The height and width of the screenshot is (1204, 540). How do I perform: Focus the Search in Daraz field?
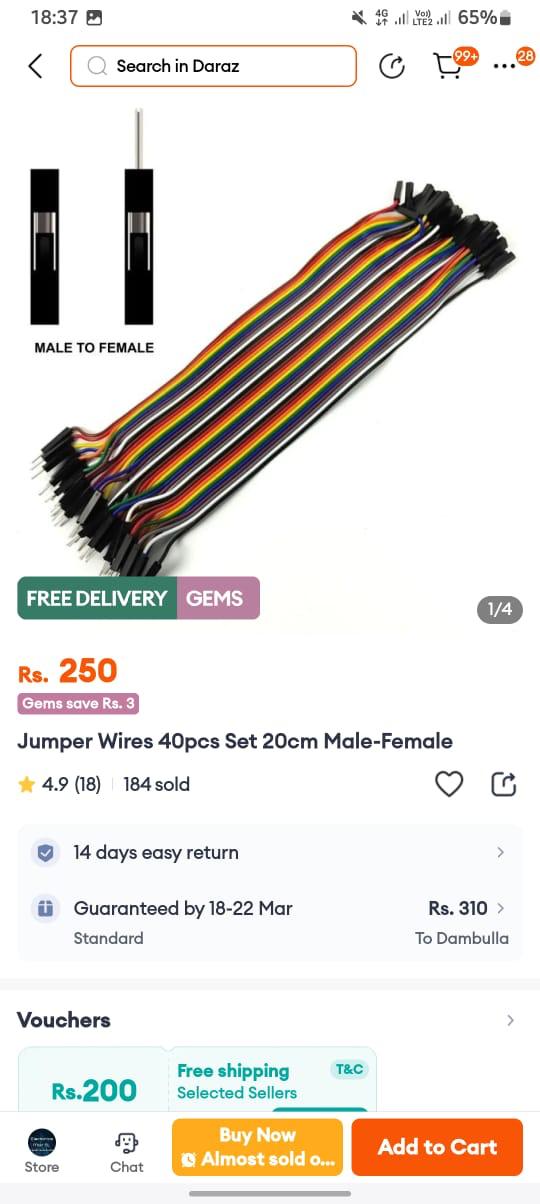213,66
